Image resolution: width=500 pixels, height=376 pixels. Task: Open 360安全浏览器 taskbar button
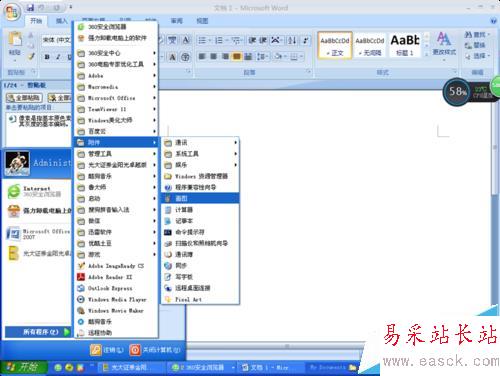point(201,367)
